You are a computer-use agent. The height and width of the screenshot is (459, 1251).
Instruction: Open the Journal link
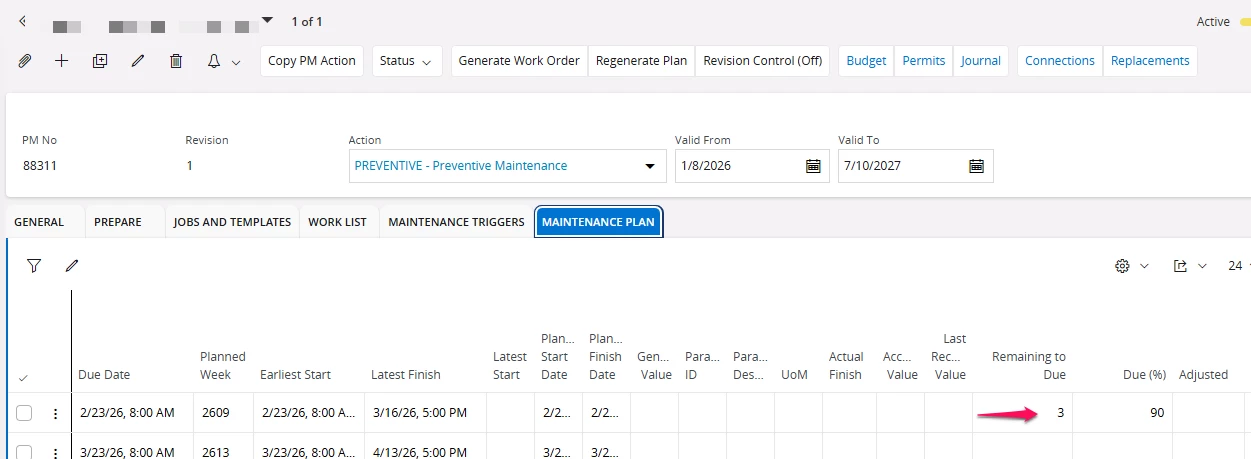tap(981, 61)
